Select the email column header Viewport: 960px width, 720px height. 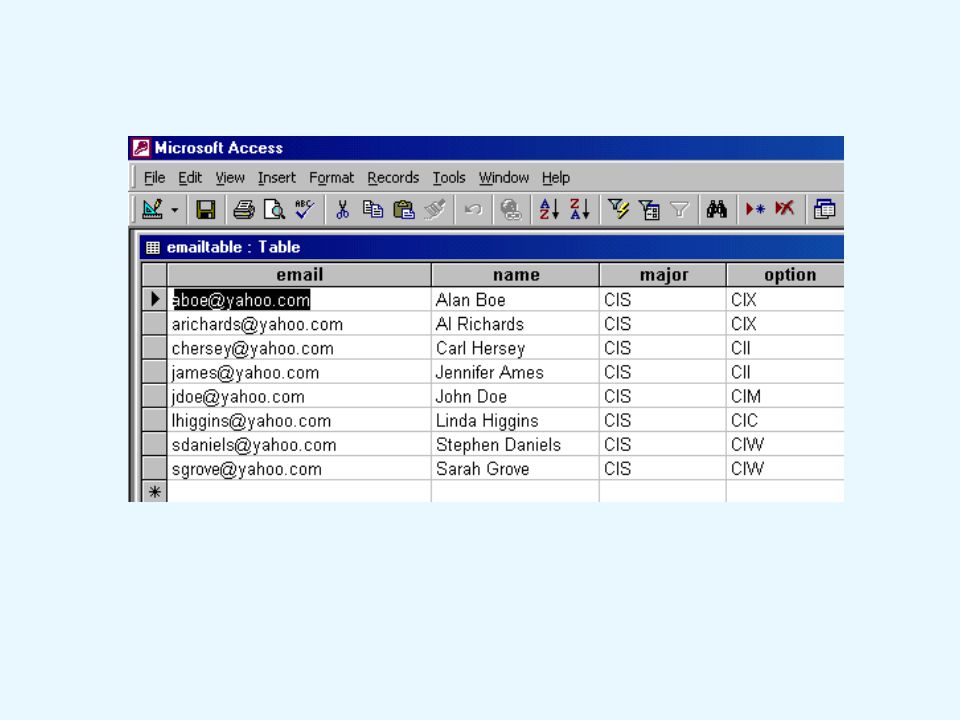coord(299,275)
